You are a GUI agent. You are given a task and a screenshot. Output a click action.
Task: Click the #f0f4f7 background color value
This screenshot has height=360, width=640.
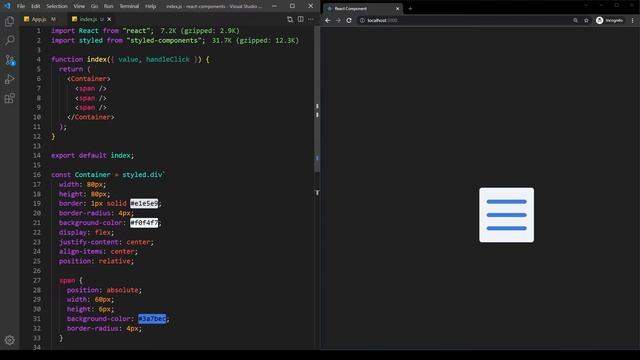[144, 222]
